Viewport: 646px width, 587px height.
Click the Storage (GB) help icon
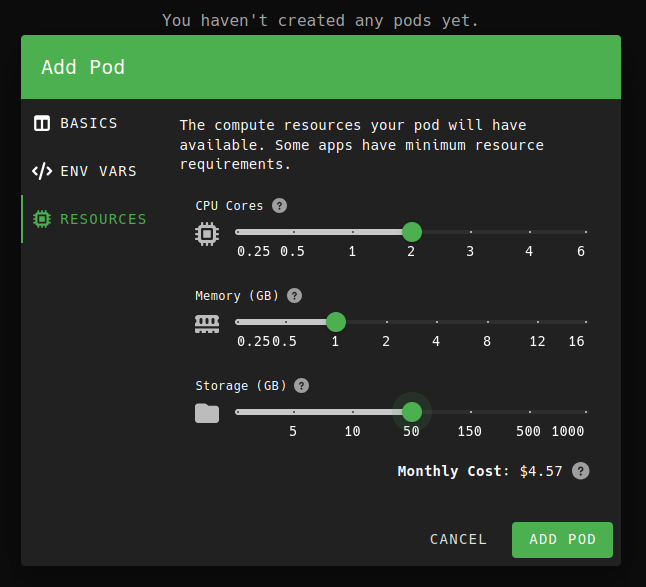tap(301, 386)
